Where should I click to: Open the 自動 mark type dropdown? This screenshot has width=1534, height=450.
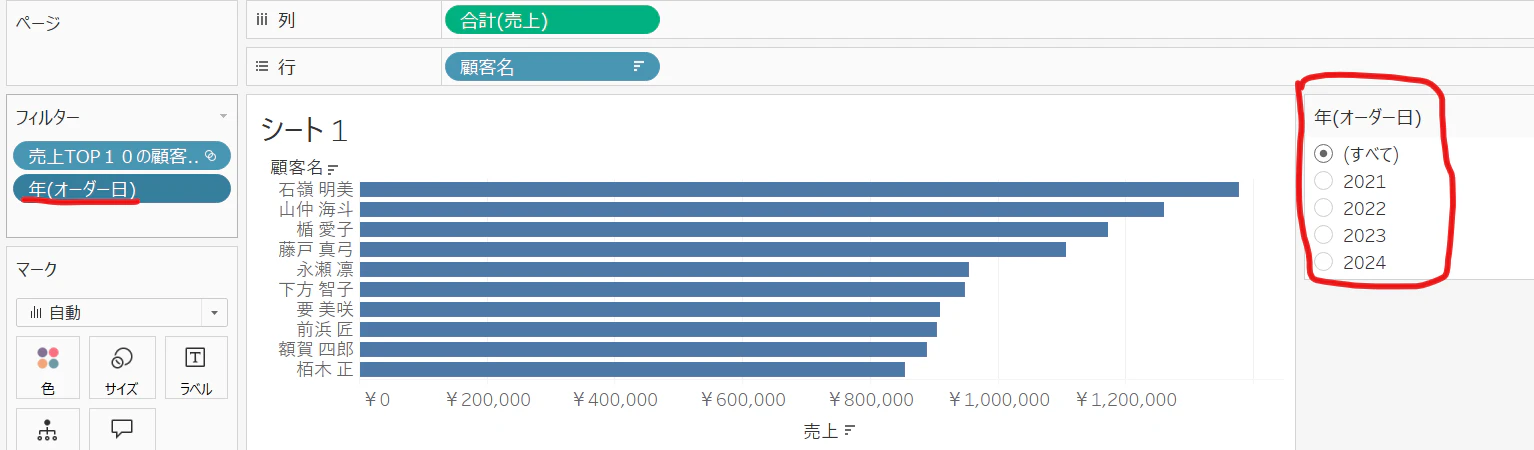click(122, 313)
